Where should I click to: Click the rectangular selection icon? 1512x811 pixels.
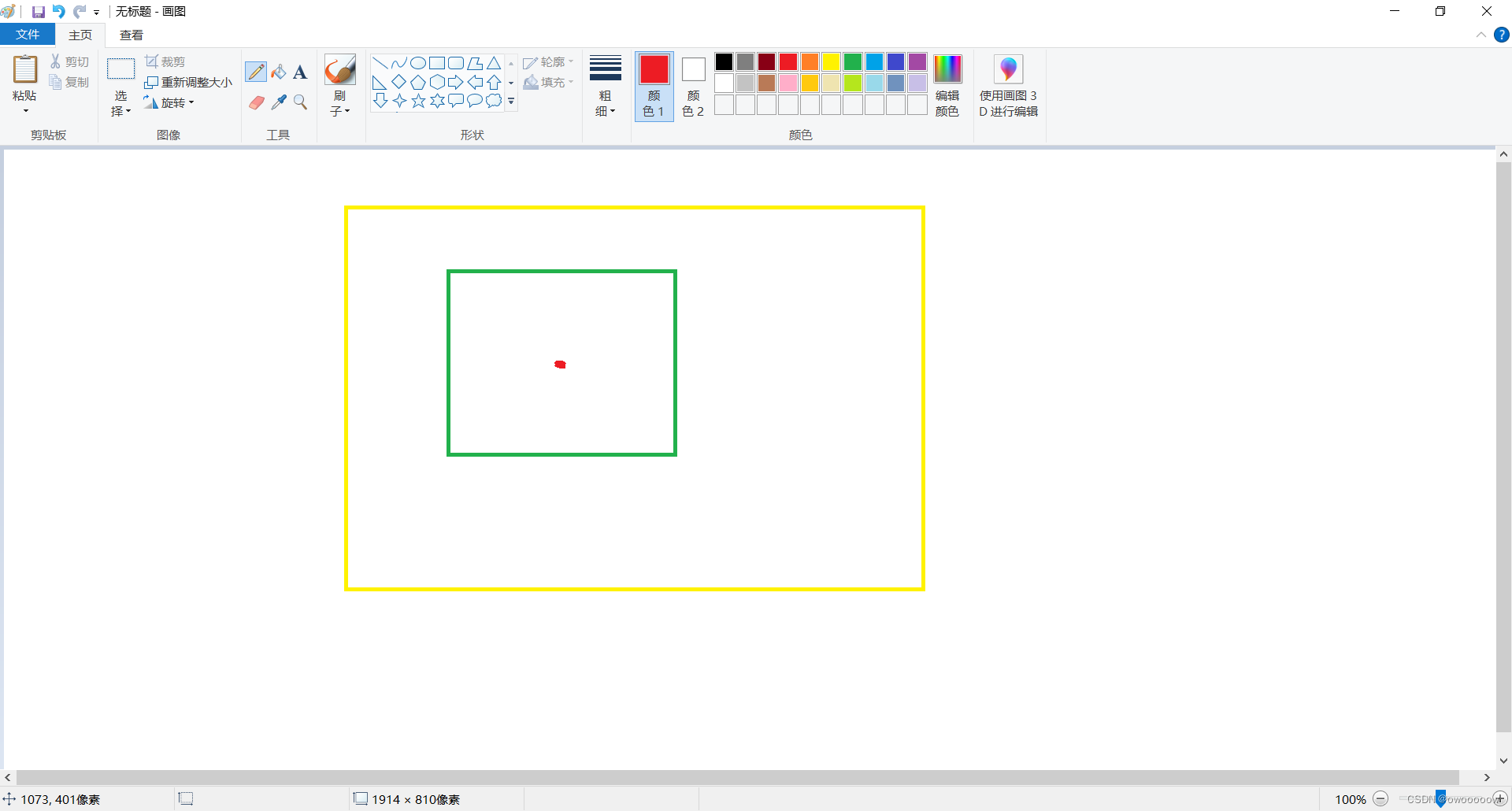pos(120,69)
